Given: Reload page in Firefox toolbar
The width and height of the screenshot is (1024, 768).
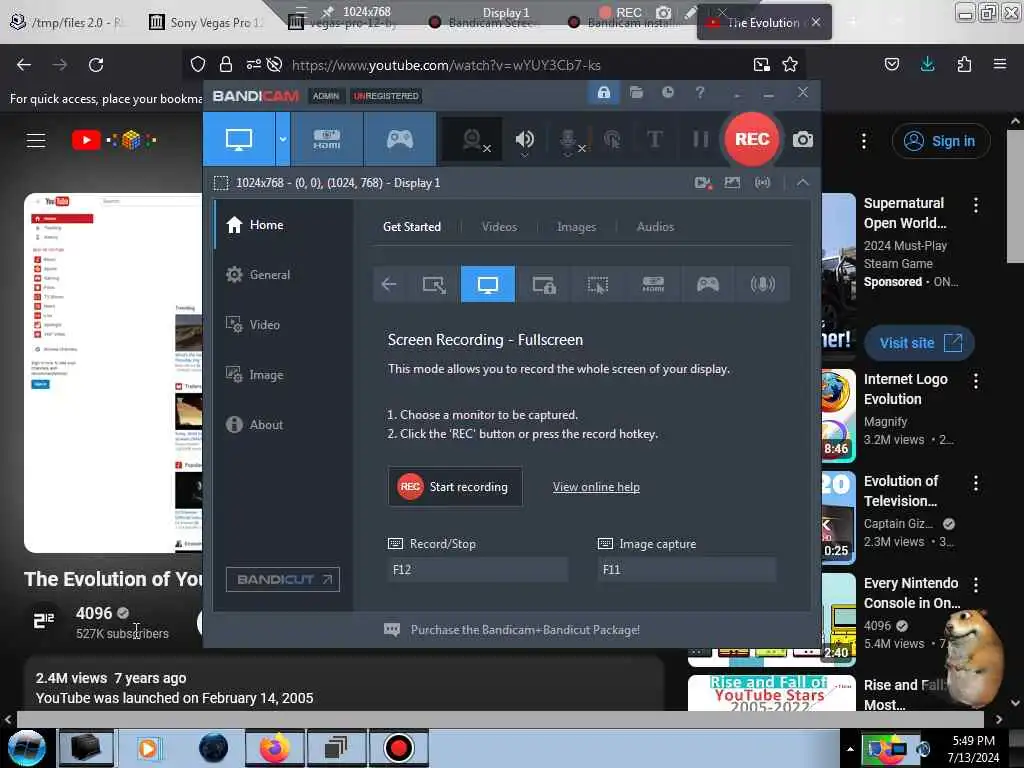Looking at the screenshot, I should pos(96,65).
